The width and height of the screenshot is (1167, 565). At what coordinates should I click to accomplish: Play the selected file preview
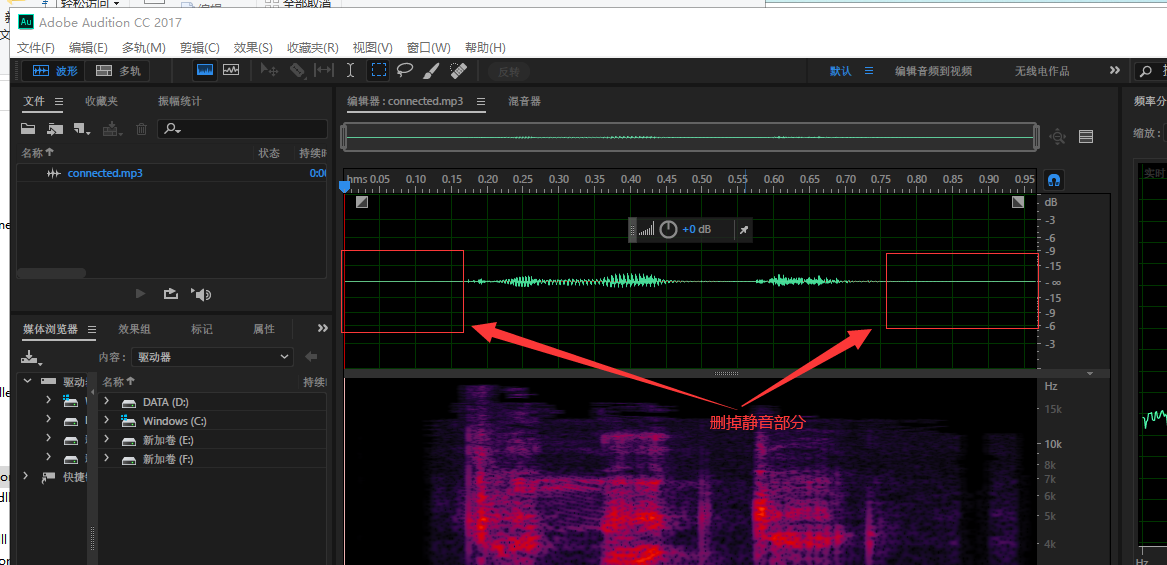pos(140,294)
